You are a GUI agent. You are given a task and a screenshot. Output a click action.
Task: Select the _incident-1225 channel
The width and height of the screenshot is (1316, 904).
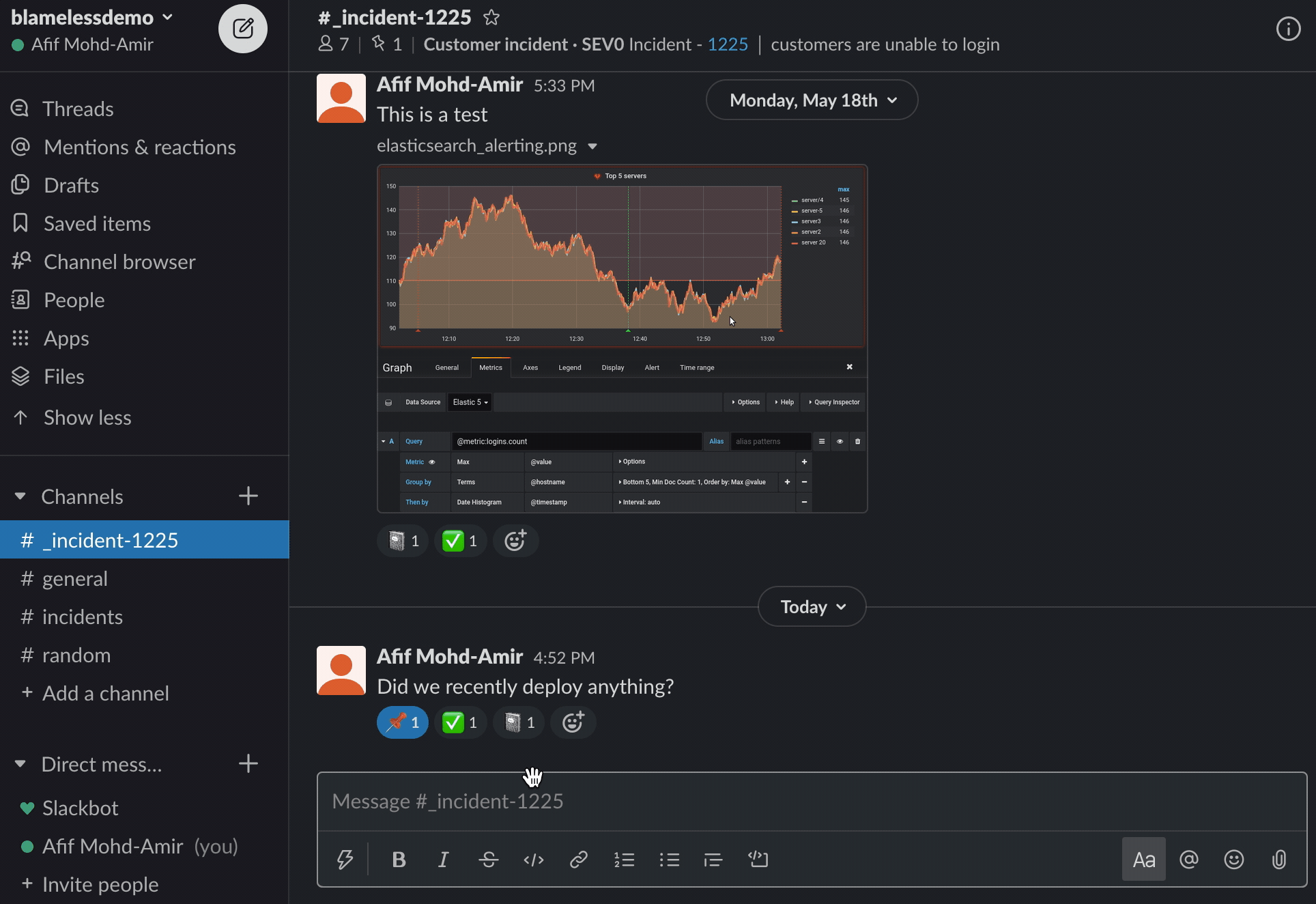145,540
